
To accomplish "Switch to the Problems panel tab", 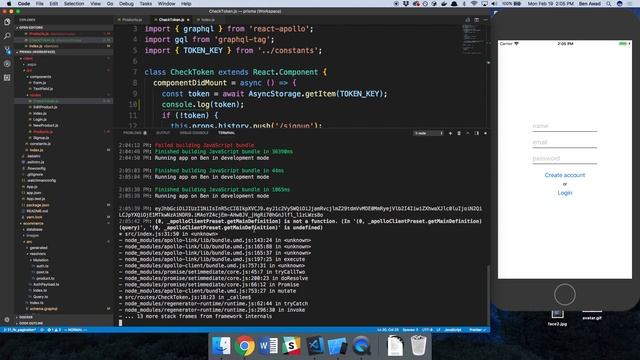I will click(x=134, y=133).
